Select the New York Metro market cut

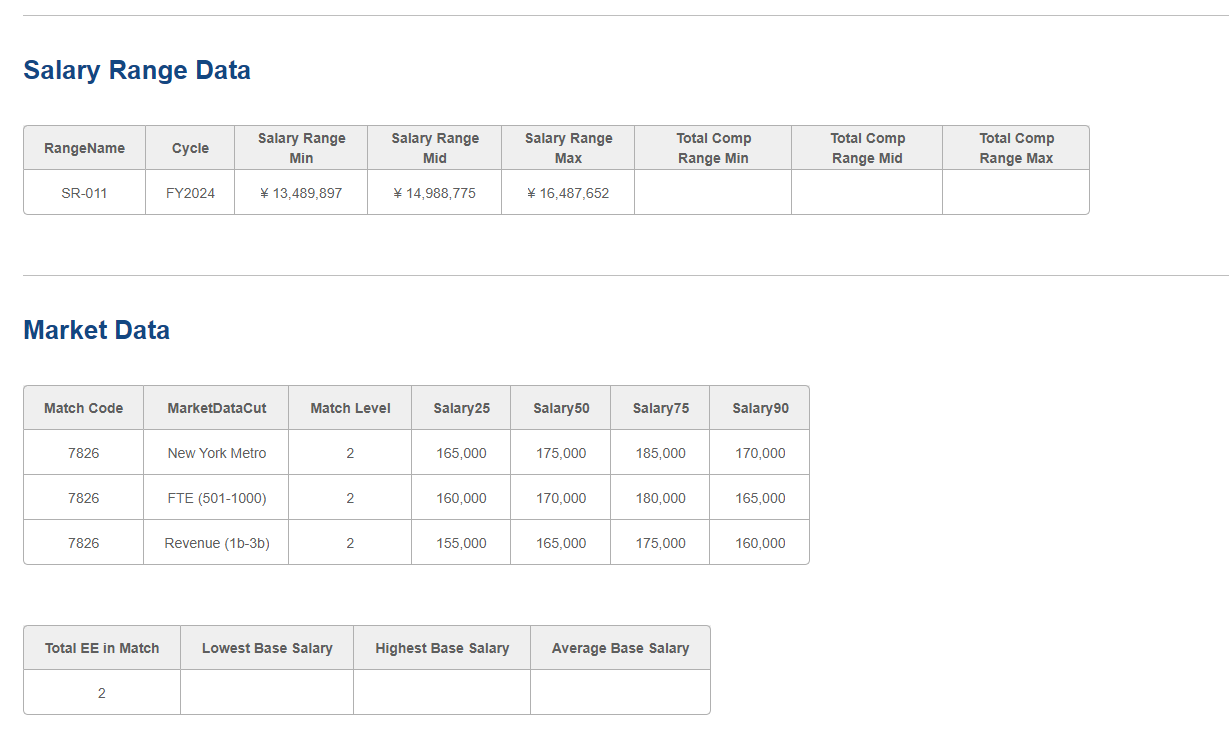(x=215, y=452)
